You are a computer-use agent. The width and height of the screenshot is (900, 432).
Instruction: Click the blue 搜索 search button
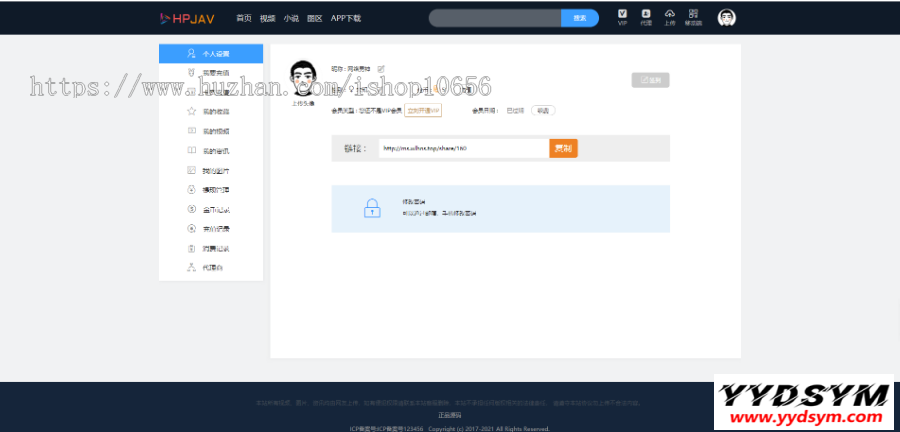coord(580,18)
